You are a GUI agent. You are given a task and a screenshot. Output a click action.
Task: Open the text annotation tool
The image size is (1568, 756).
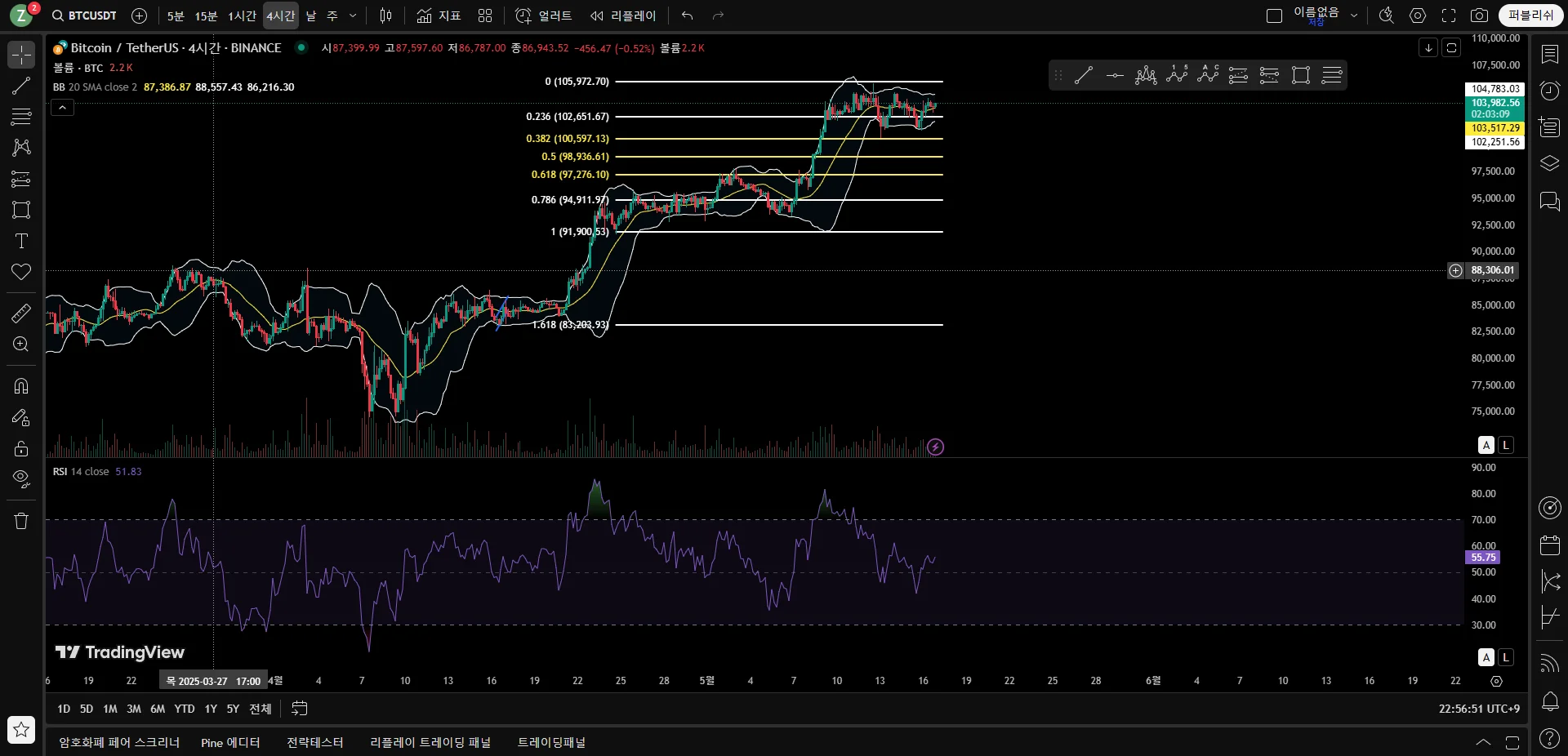point(21,241)
